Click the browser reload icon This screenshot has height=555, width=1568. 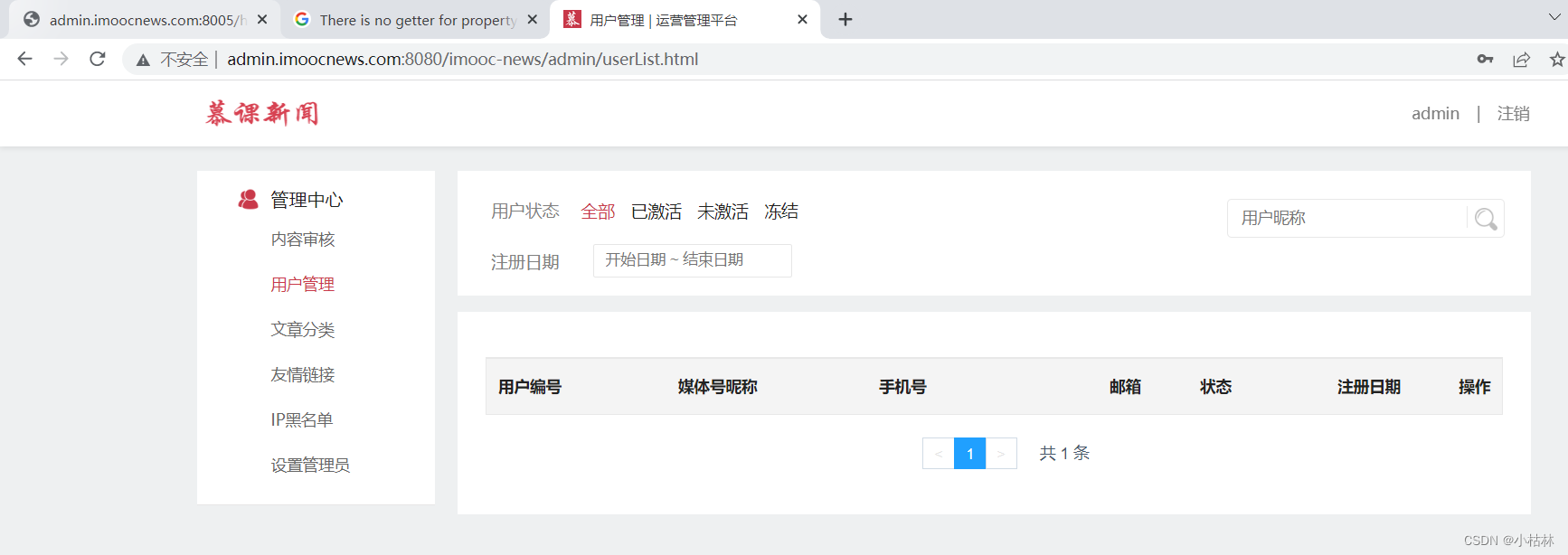(98, 60)
